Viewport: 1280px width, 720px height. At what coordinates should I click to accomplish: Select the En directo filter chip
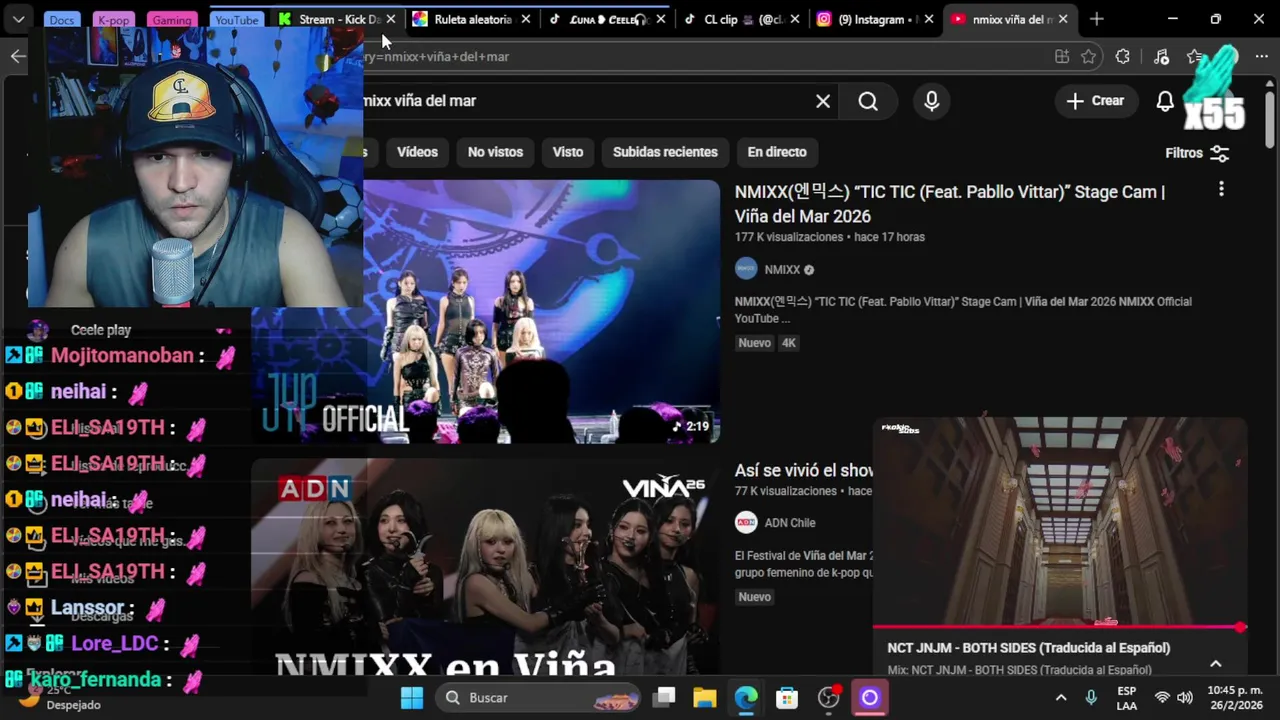point(777,152)
